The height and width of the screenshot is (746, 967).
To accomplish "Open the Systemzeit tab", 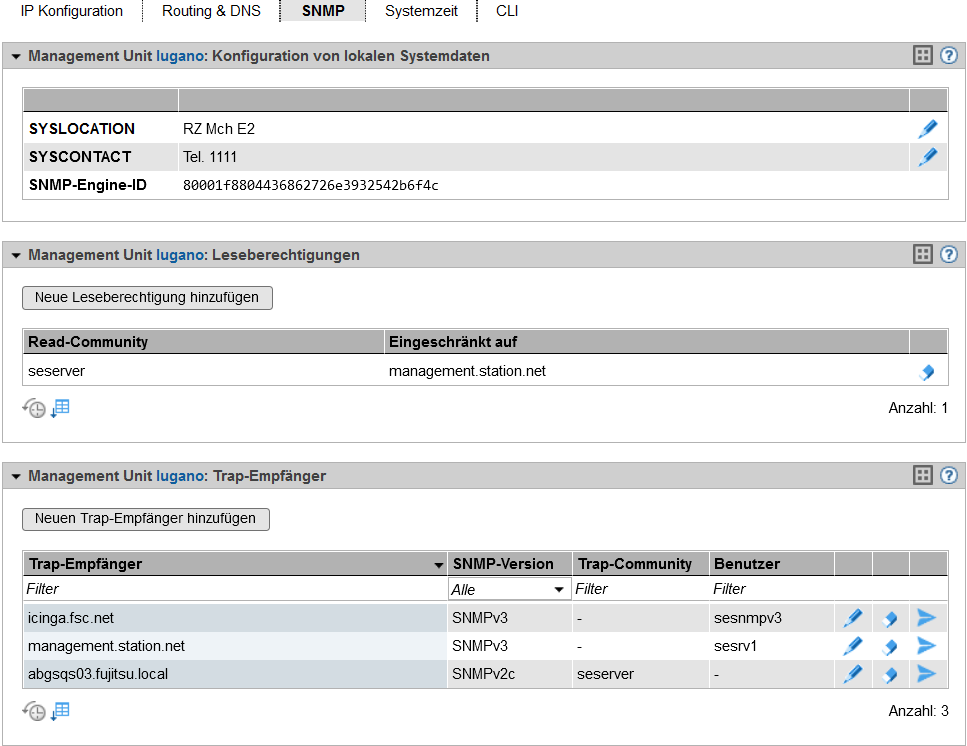I will pos(420,12).
